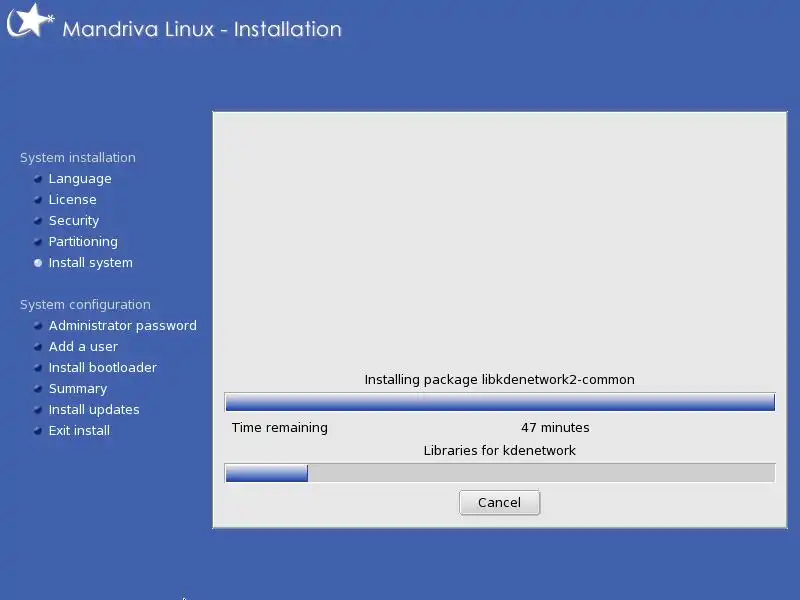Click the overall progress bar under Libraries for kdenetwork
Screen dimensions: 800x600
coord(500,472)
